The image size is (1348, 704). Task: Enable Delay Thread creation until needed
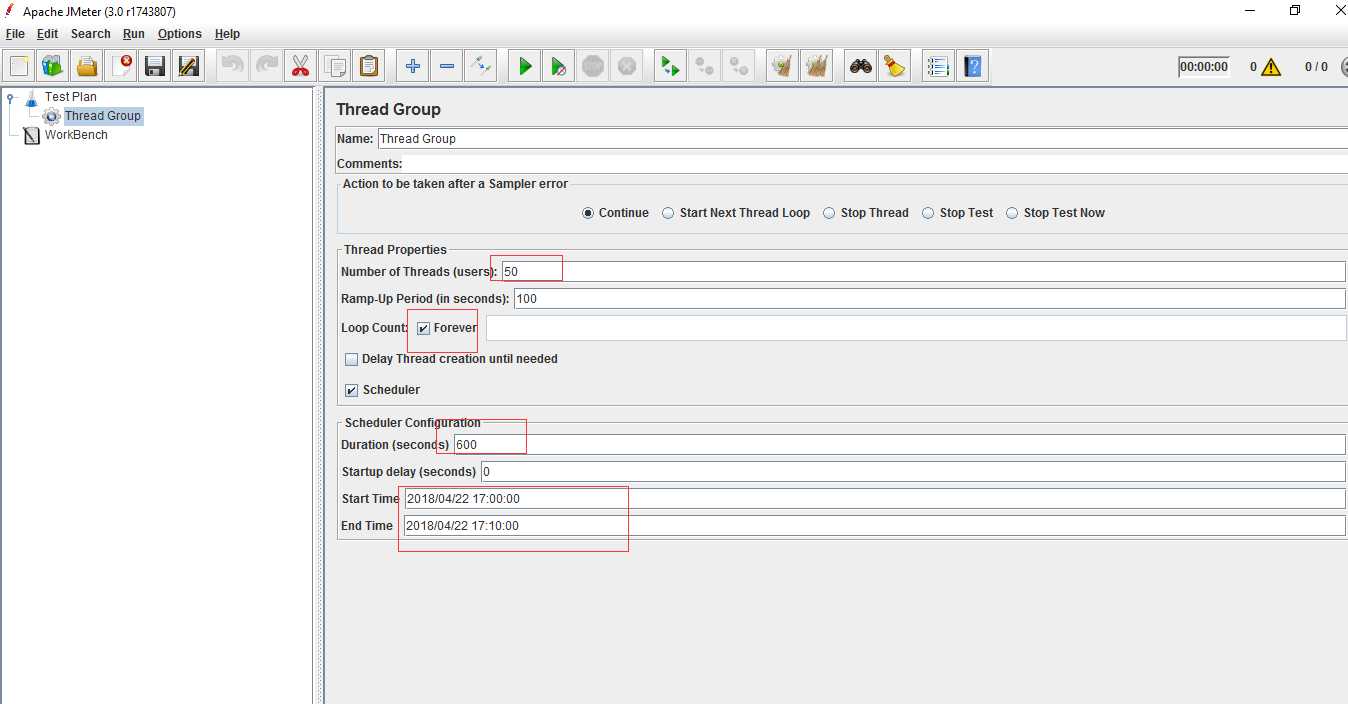click(351, 359)
